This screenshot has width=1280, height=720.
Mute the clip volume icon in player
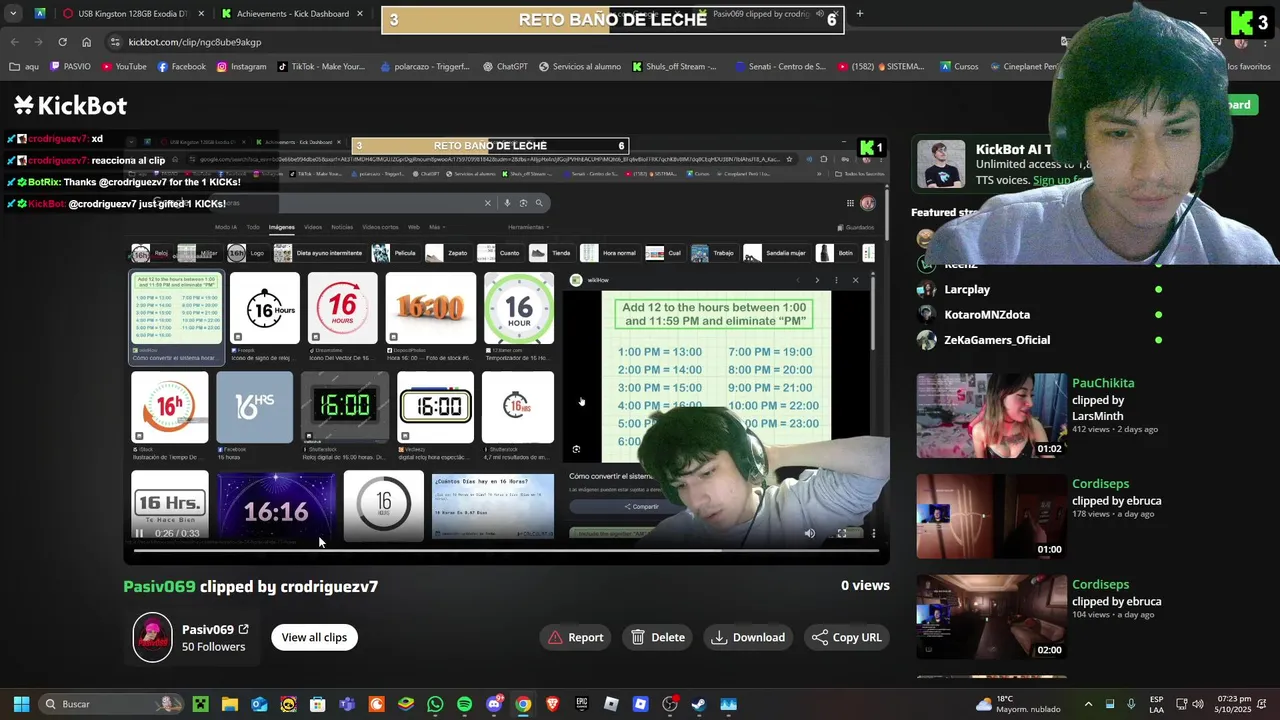coord(810,533)
